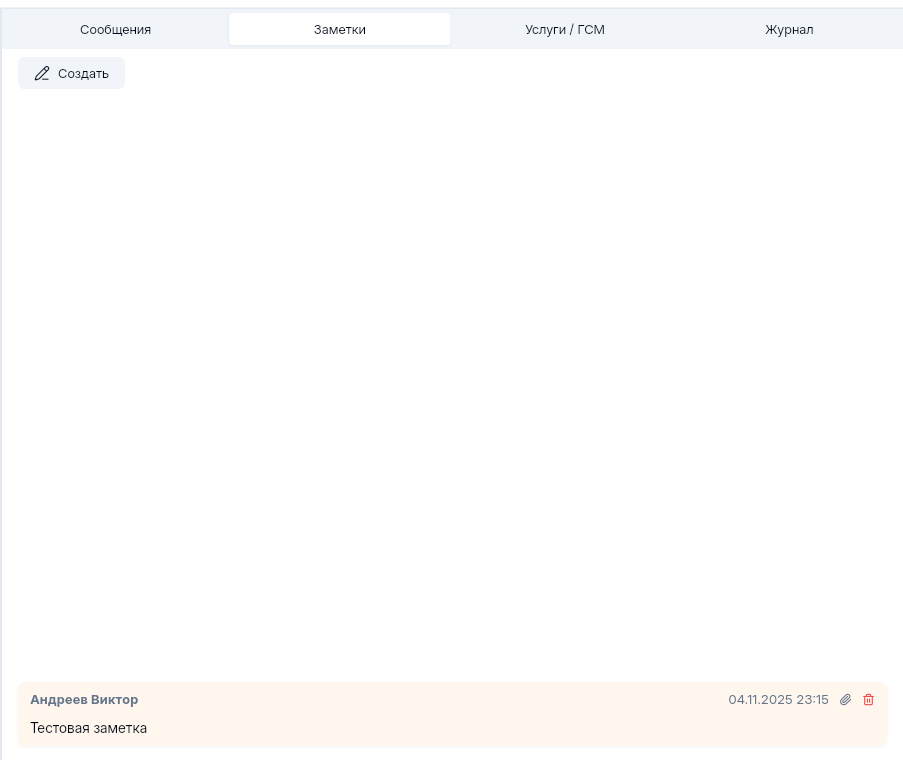Click the author name Андреев Виктор
Image resolution: width=903 pixels, height=760 pixels.
84,700
